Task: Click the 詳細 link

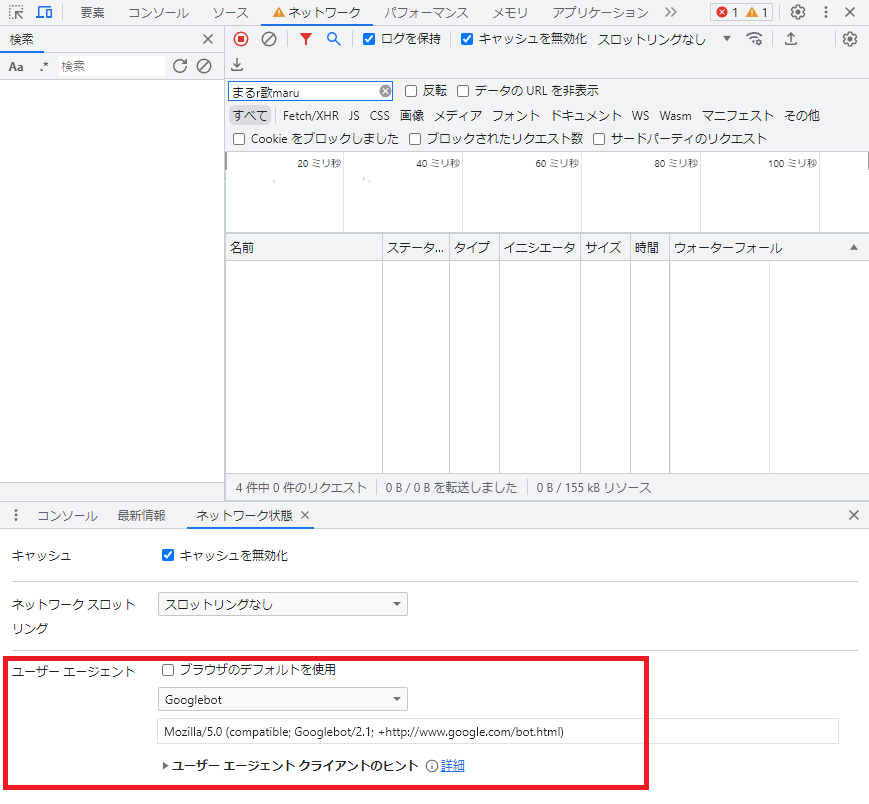Action: coord(453,766)
